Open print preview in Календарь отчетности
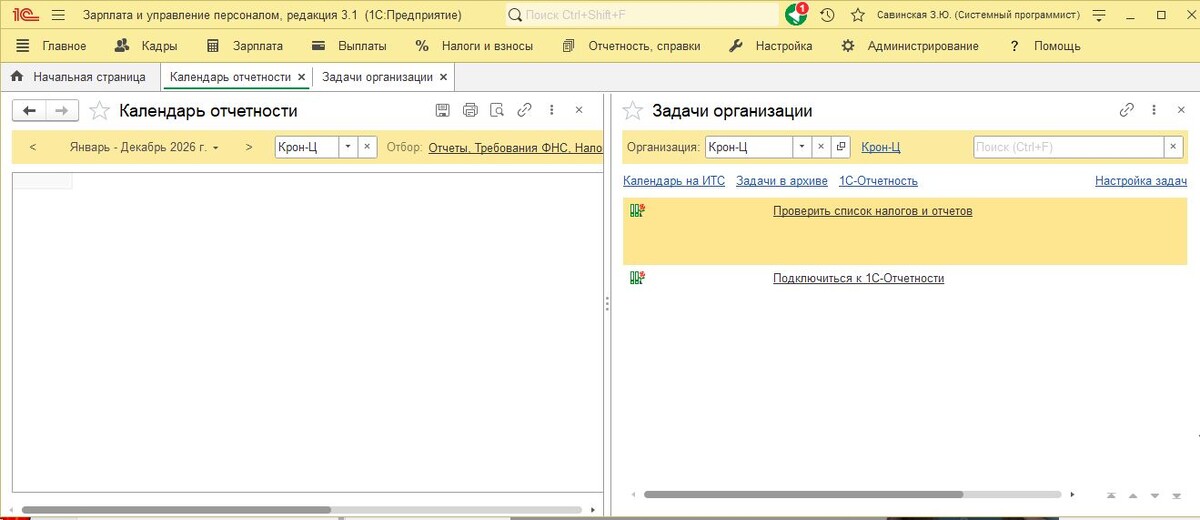 497,111
